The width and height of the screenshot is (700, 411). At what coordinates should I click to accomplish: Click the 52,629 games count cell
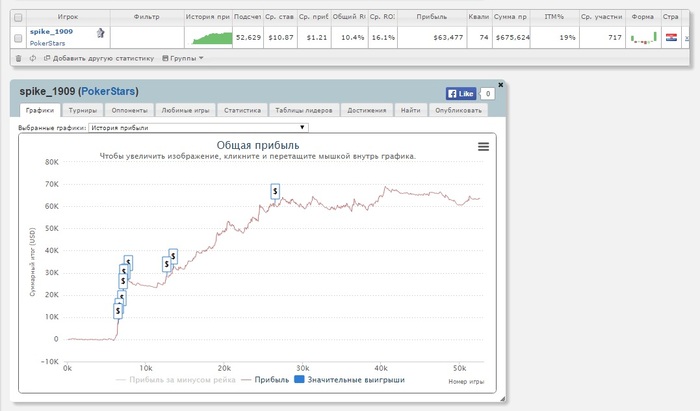click(x=248, y=37)
